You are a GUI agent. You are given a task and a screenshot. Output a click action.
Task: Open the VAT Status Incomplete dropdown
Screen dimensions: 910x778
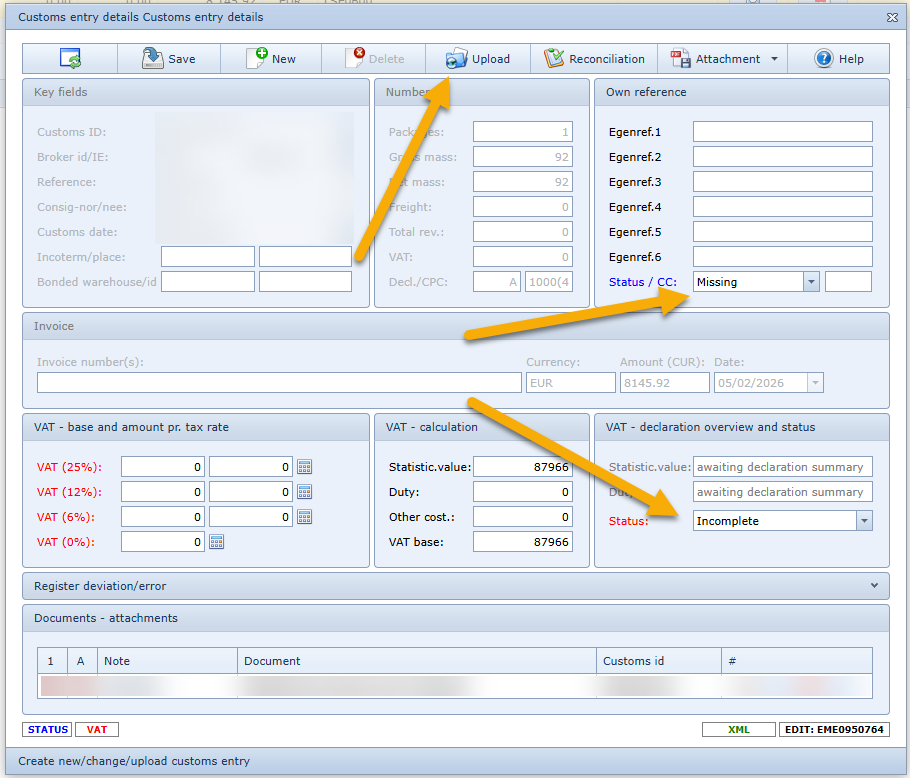864,521
